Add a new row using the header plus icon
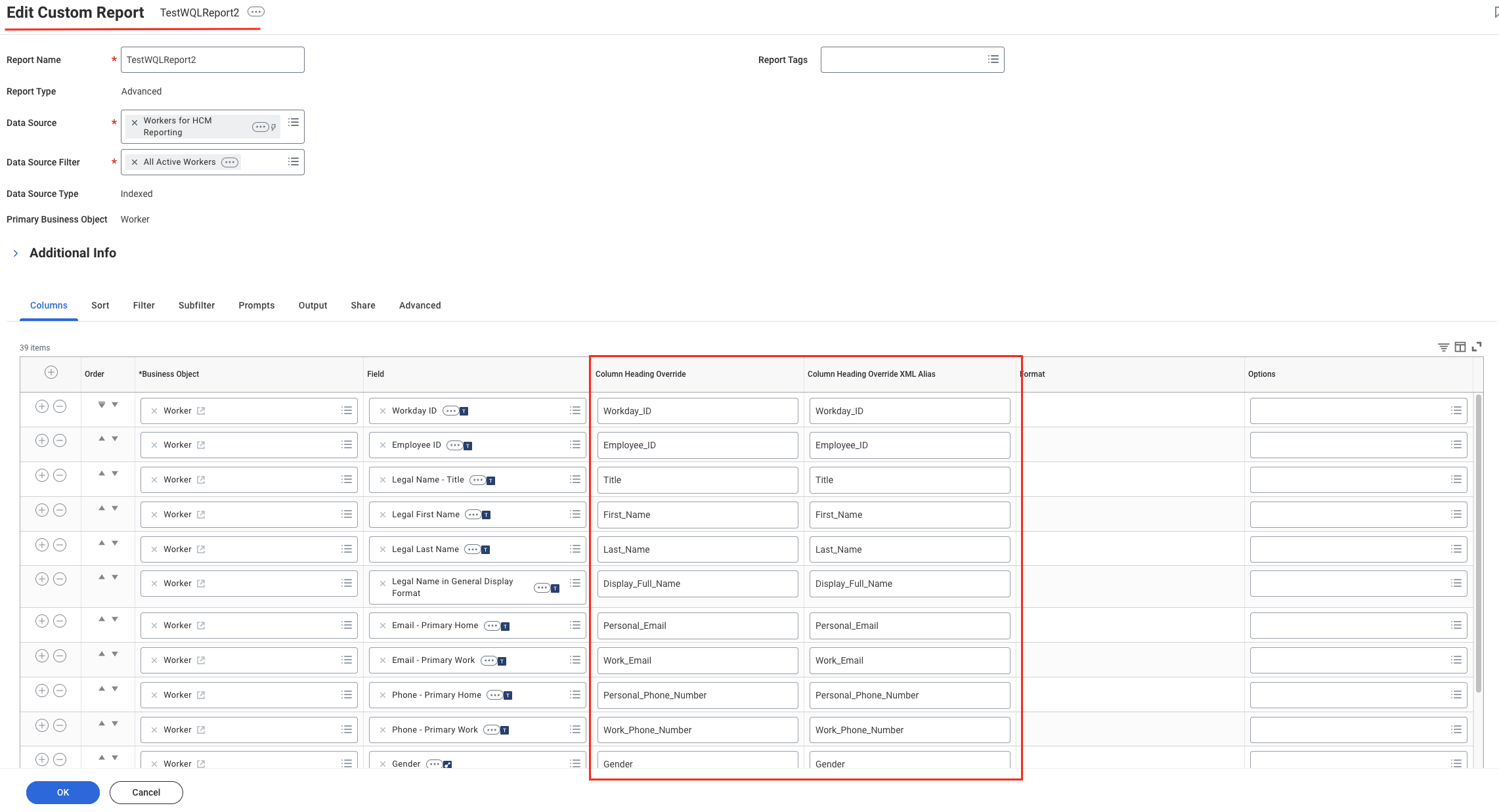This screenshot has height=812, width=1499. (51, 372)
